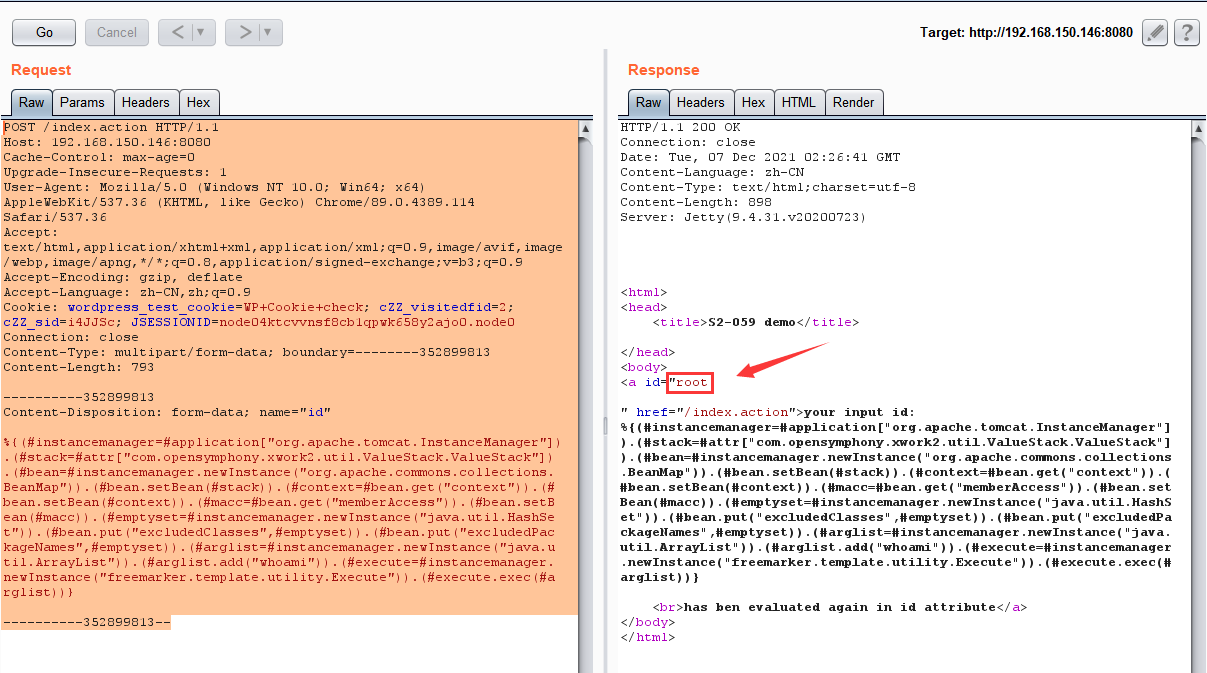Open the Headers tab in Response pane
Screen dimensions: 1207x673
coord(700,102)
